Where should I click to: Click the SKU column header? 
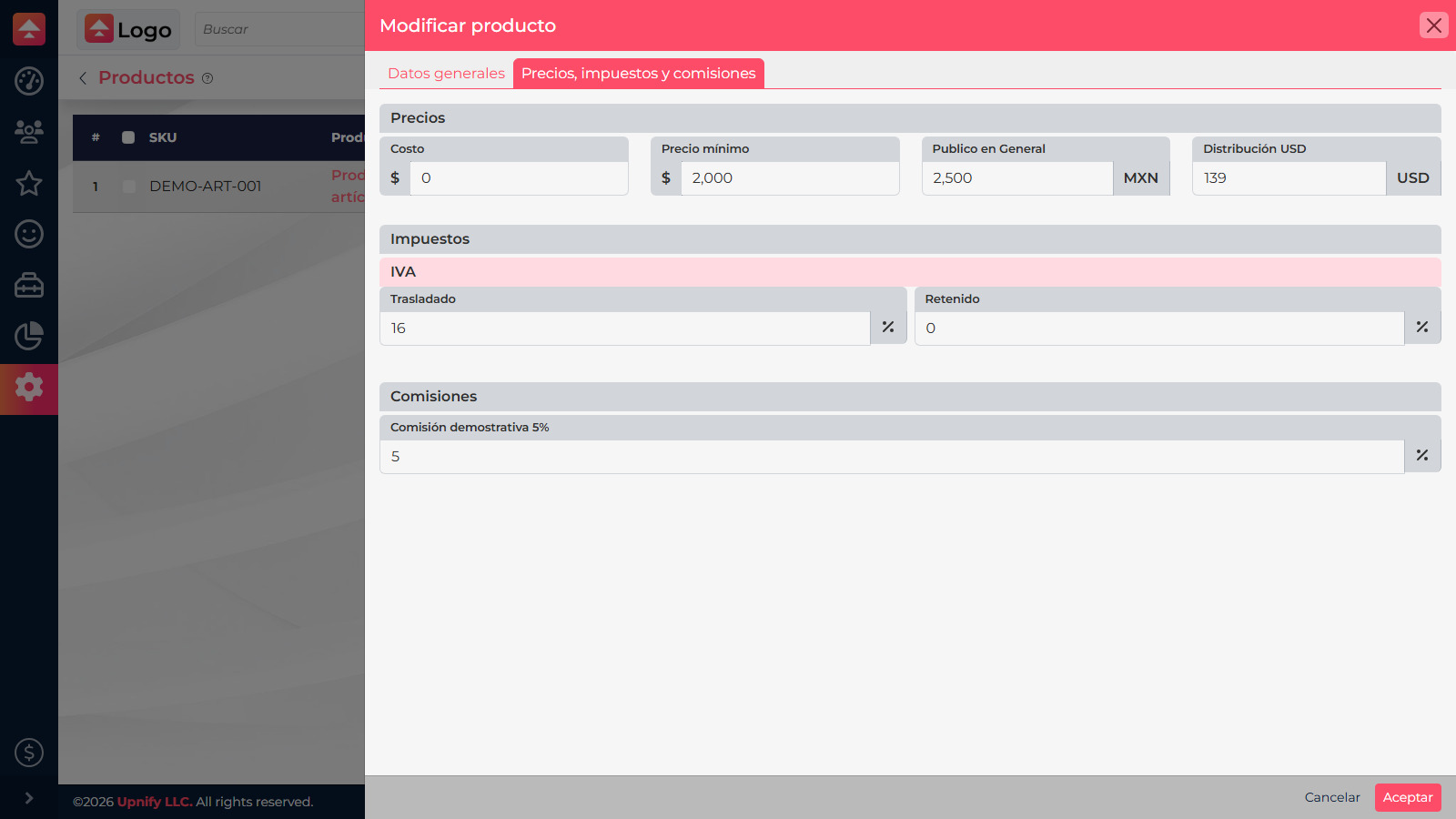click(x=163, y=137)
